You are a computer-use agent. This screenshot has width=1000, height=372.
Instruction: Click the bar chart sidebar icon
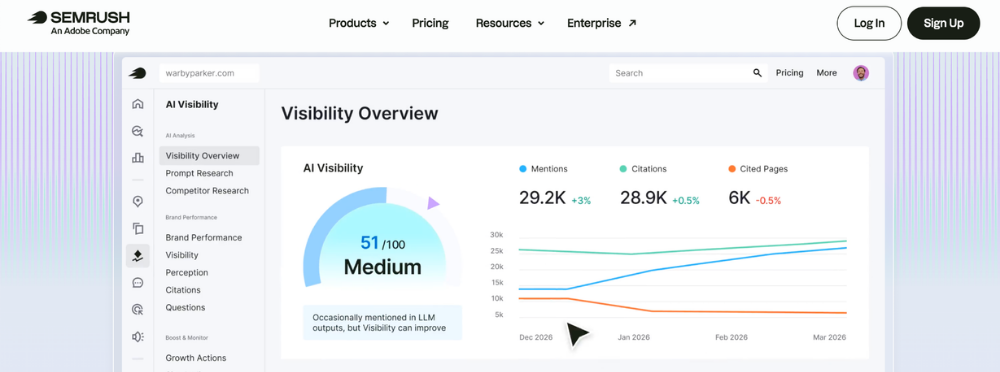(138, 157)
